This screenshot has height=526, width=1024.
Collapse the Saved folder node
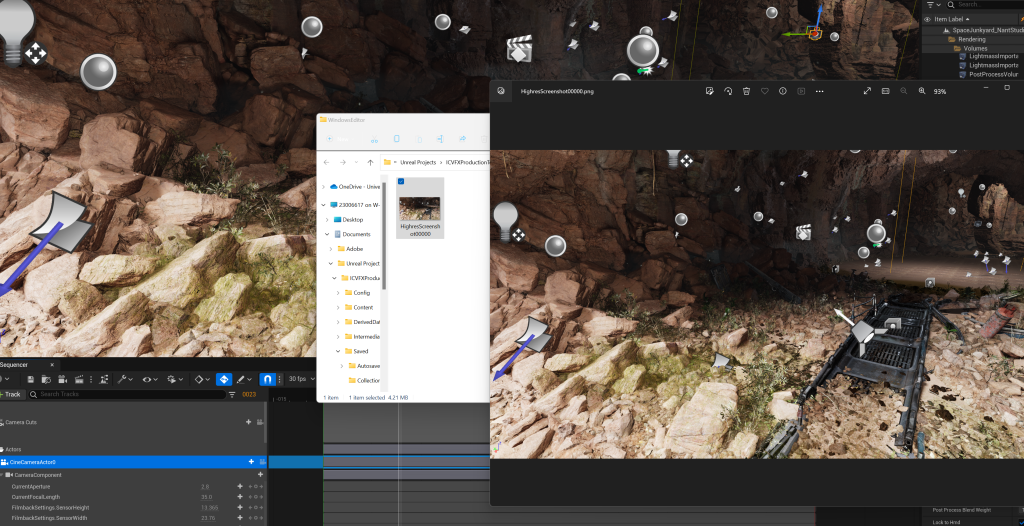point(338,352)
